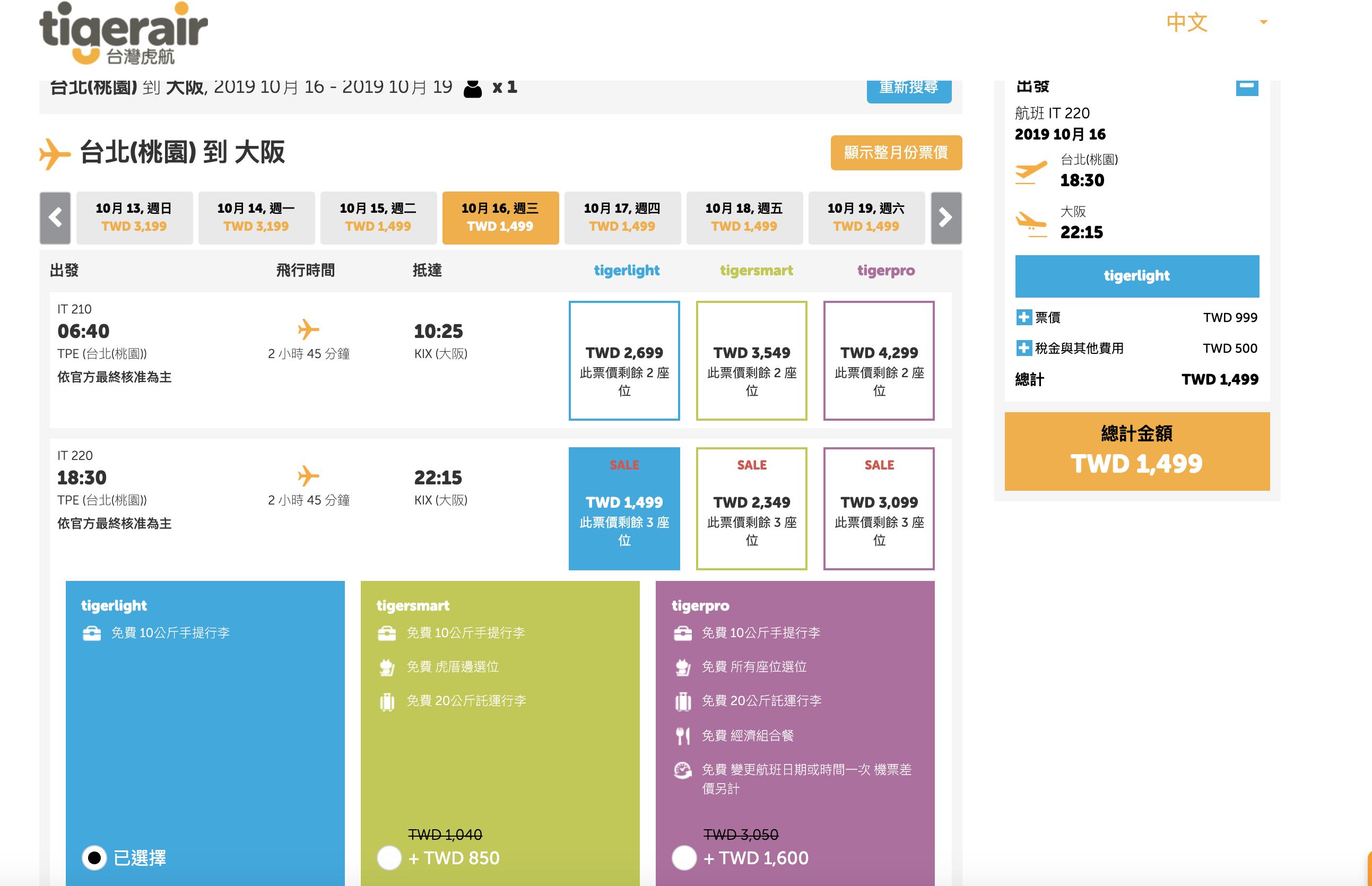Go to next dates with right arrow
The height and width of the screenshot is (886, 1372).
pyautogui.click(x=946, y=218)
